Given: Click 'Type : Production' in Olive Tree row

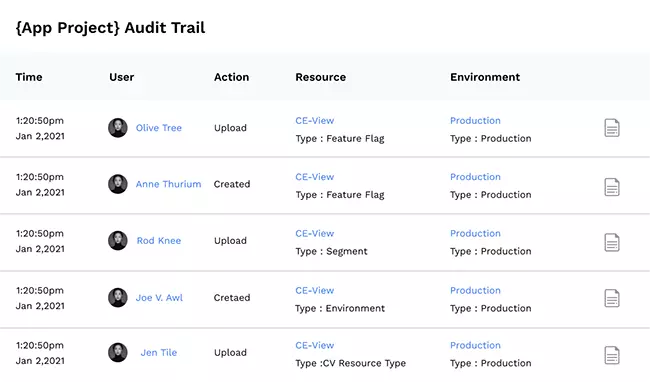Looking at the screenshot, I should 491,139.
